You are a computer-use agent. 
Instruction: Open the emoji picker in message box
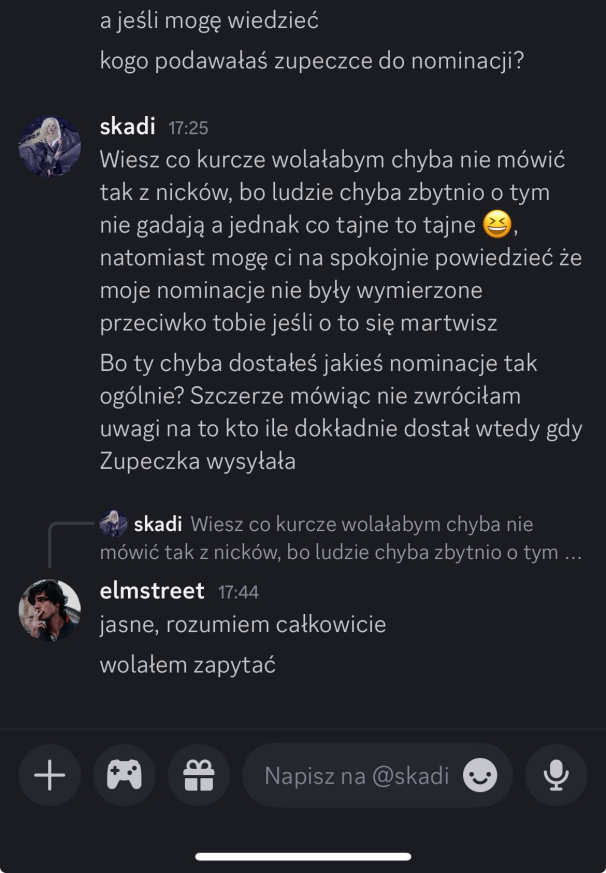tap(481, 776)
